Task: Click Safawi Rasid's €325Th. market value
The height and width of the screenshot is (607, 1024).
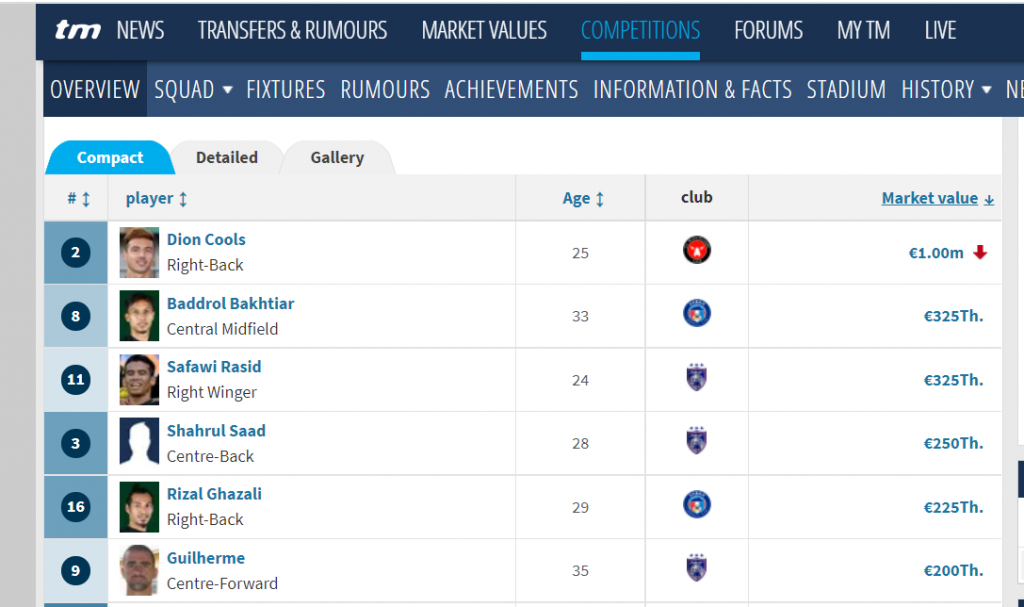Action: click(x=953, y=380)
